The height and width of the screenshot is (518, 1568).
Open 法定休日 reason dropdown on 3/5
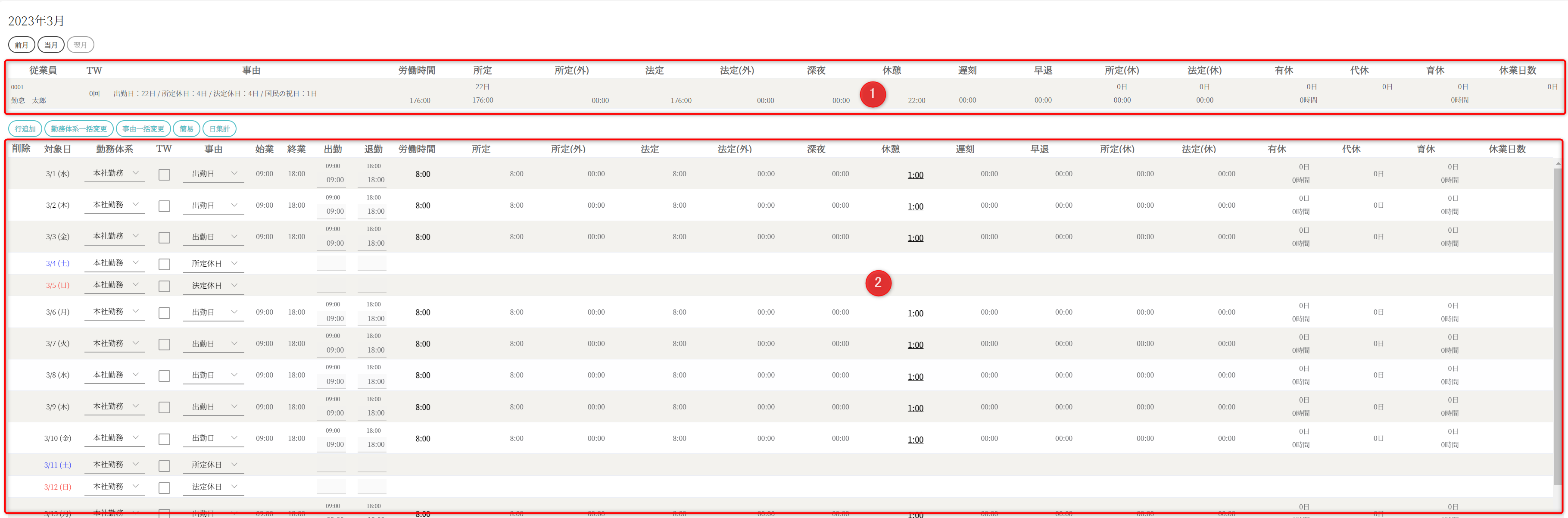[x=214, y=285]
